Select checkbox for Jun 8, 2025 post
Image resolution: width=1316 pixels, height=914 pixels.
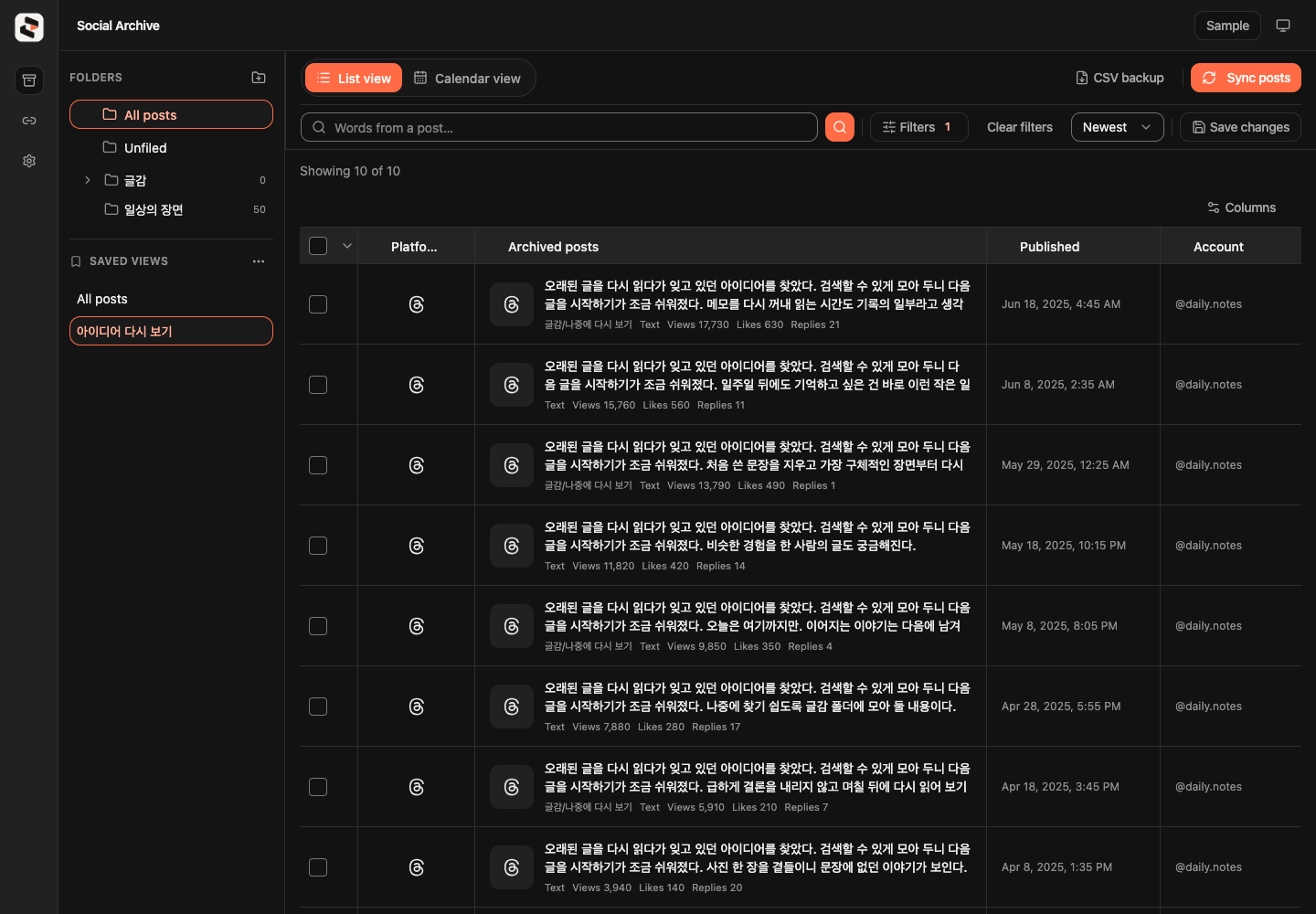pyautogui.click(x=318, y=385)
